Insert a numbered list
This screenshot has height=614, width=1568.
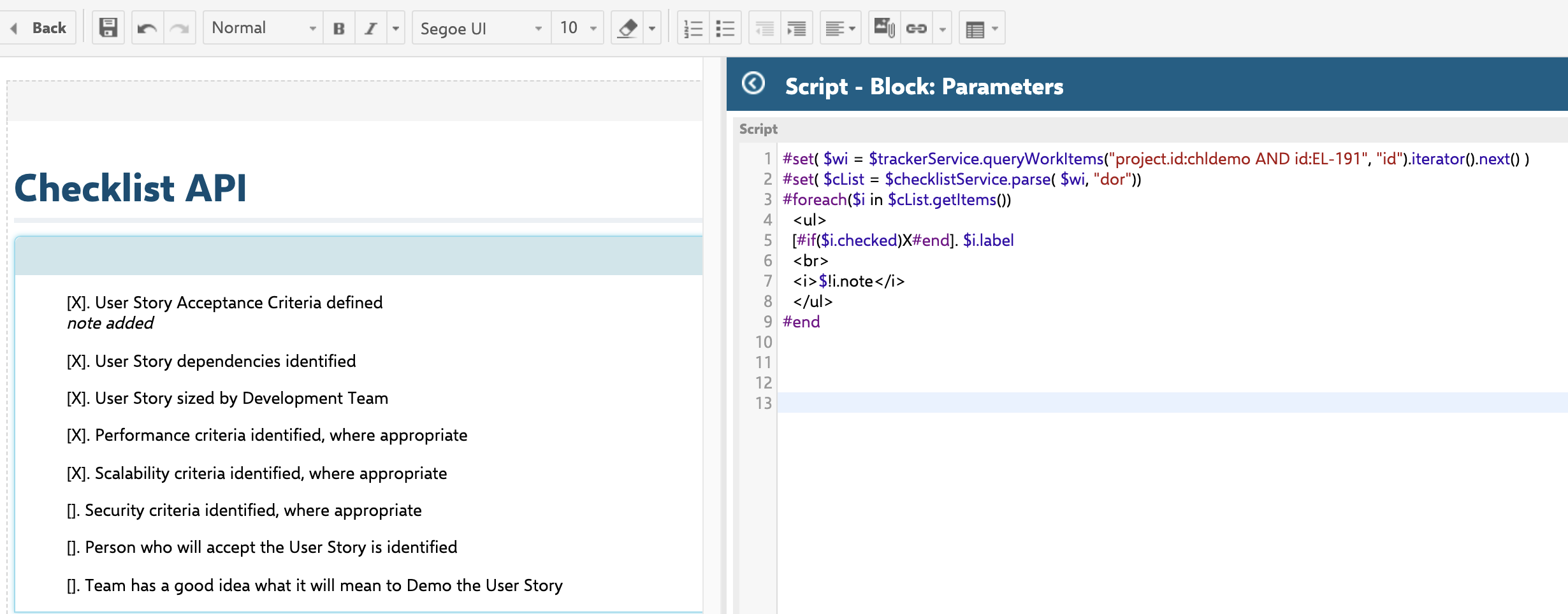tap(693, 28)
